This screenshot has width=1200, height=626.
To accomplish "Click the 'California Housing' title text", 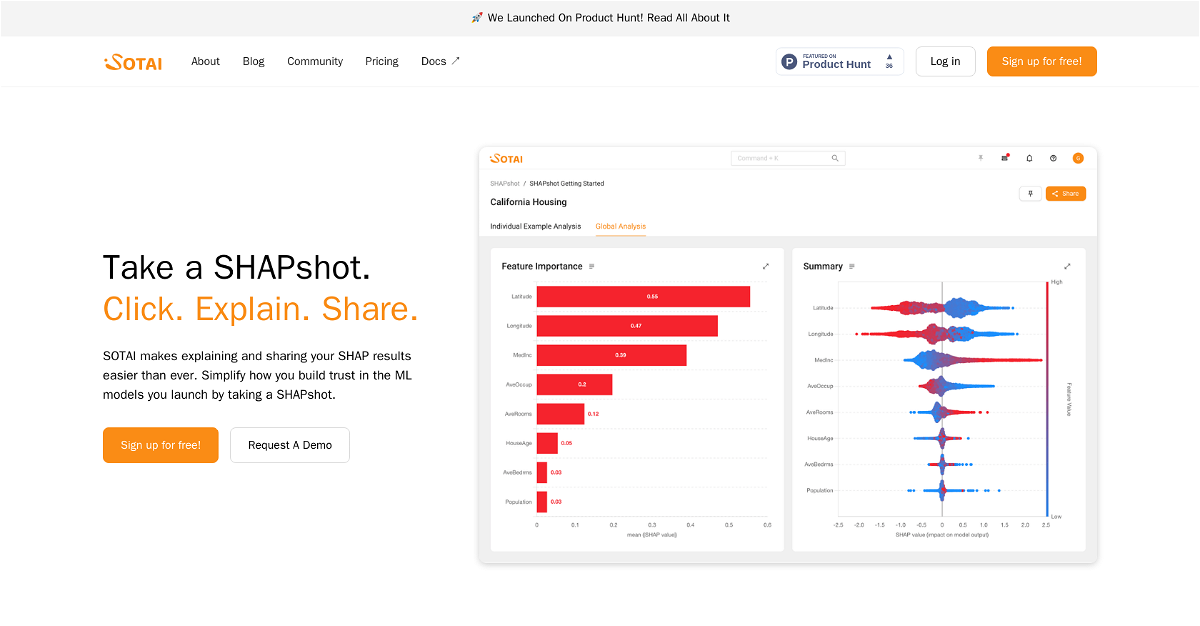I will click(x=528, y=202).
